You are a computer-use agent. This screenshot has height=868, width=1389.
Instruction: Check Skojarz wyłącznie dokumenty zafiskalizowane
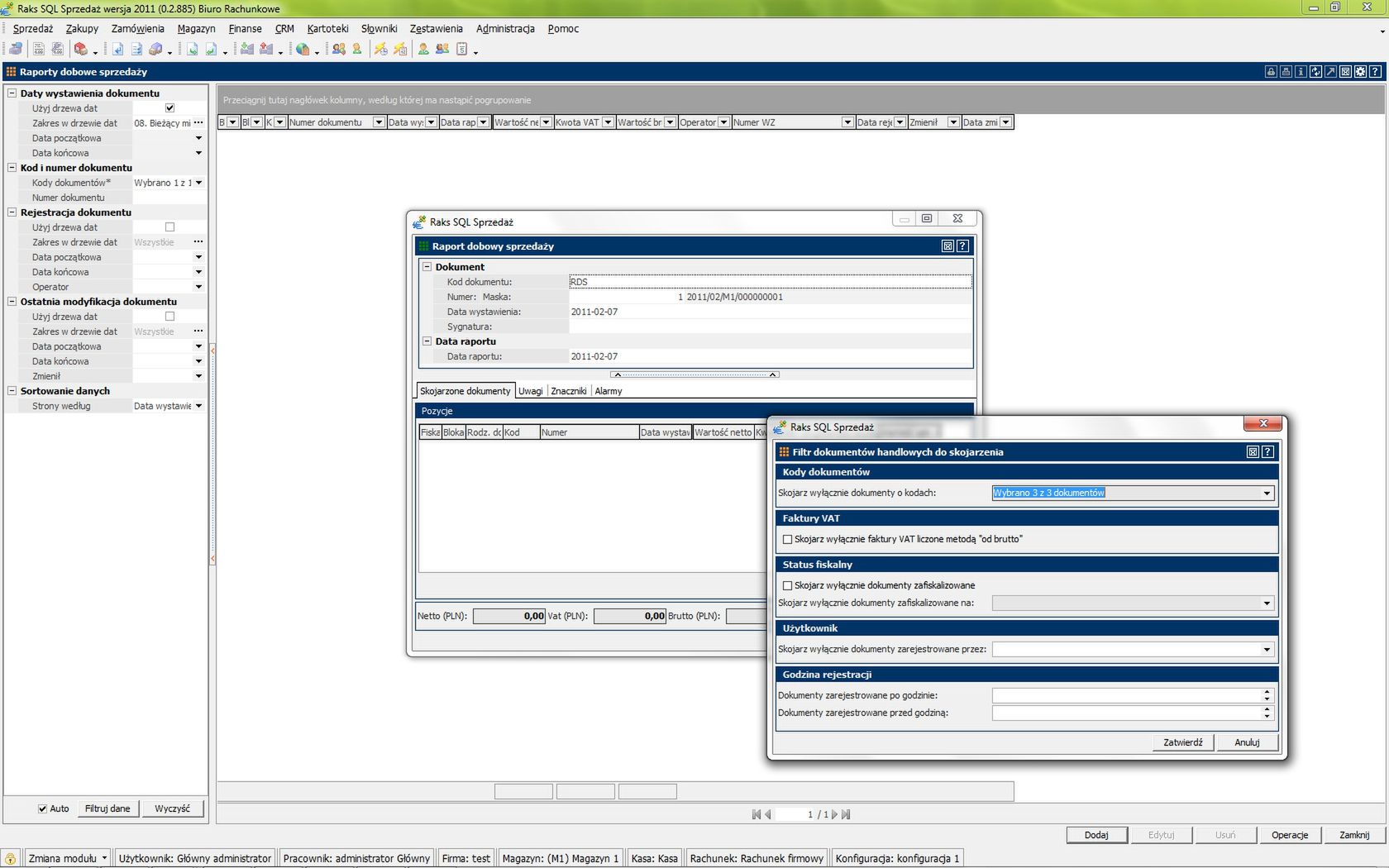pos(787,586)
